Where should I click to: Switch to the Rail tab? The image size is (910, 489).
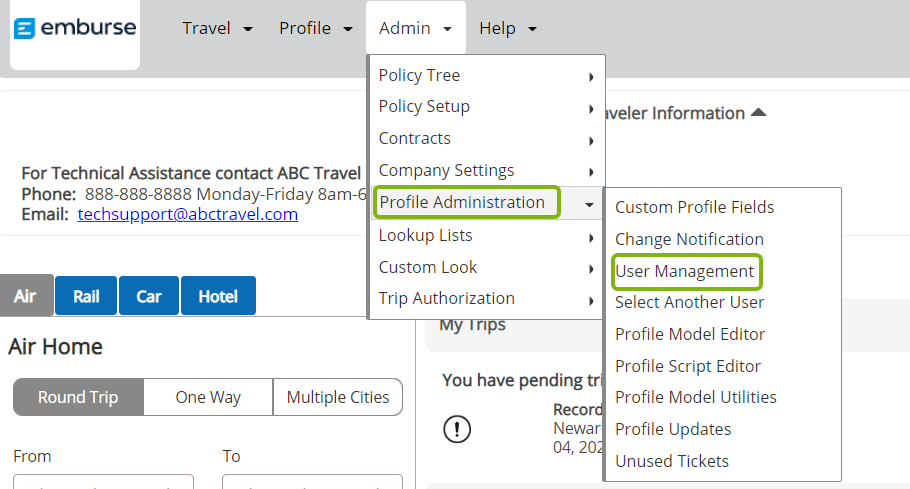pyautogui.click(x=86, y=297)
